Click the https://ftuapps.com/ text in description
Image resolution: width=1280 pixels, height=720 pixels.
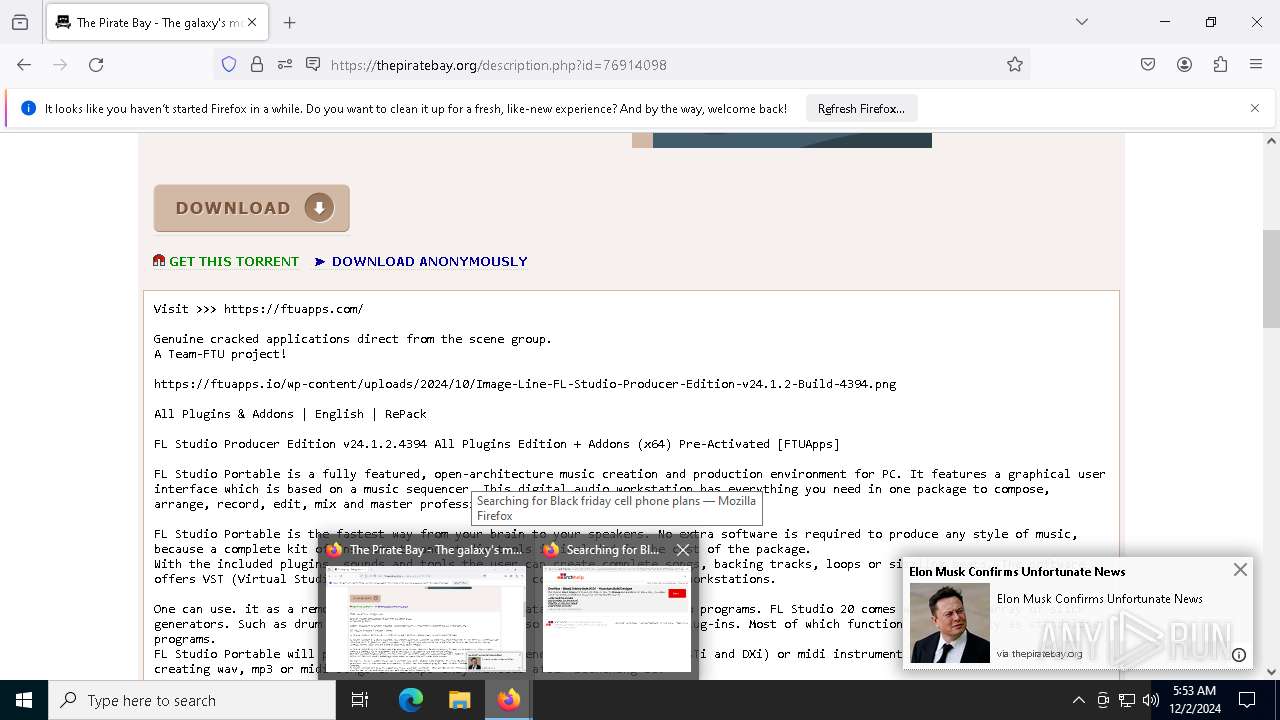point(293,309)
